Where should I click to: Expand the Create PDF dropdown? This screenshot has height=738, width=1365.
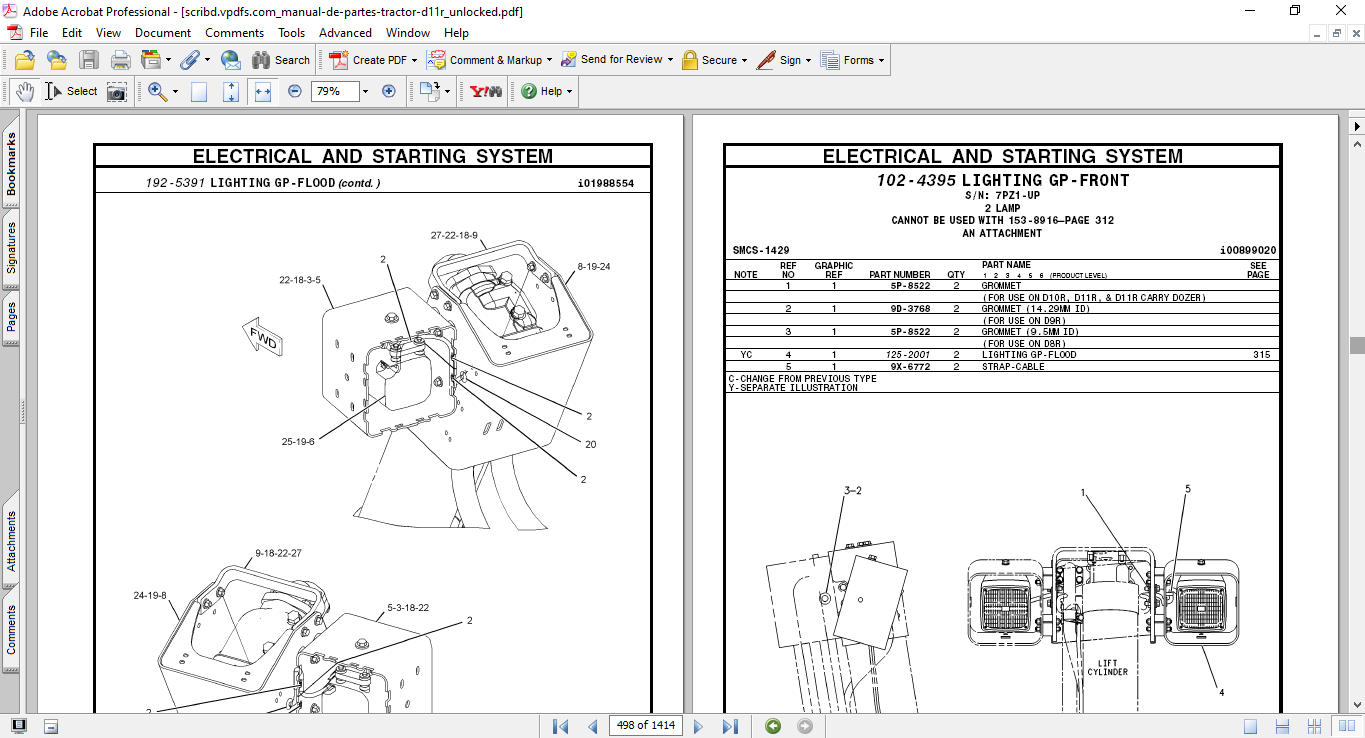(414, 60)
